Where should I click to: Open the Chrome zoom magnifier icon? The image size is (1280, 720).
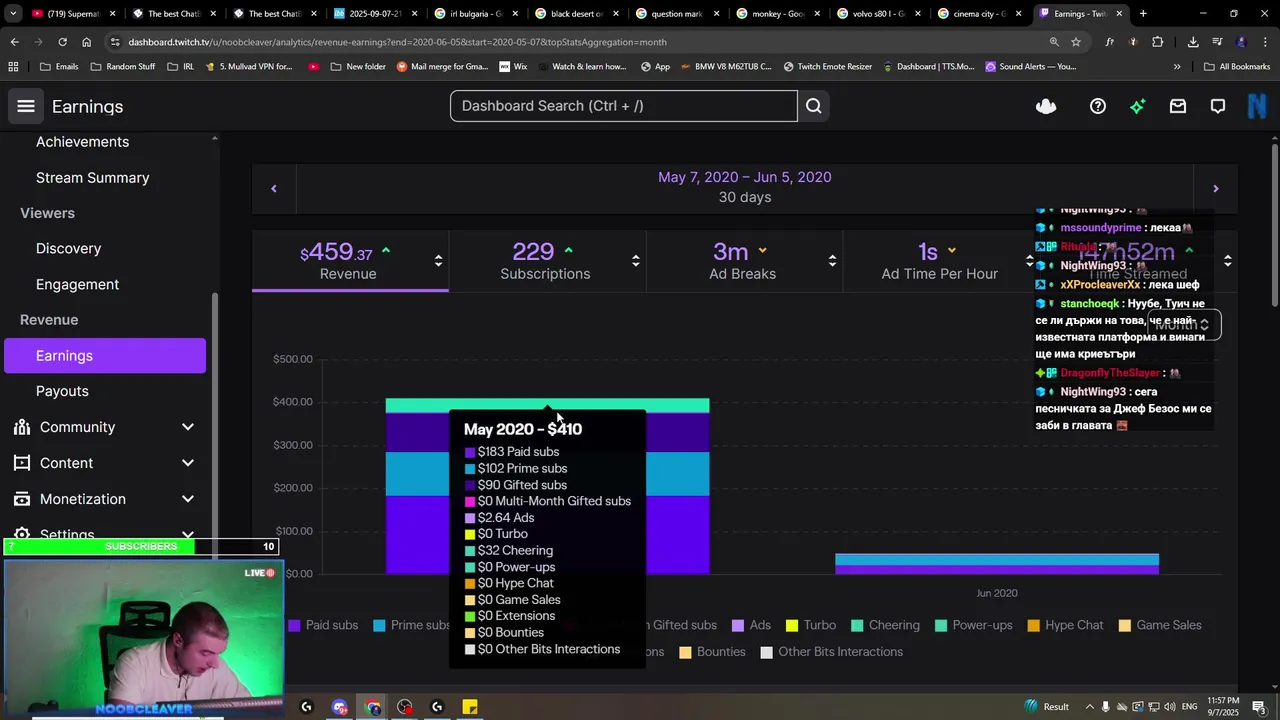pyautogui.click(x=1054, y=42)
